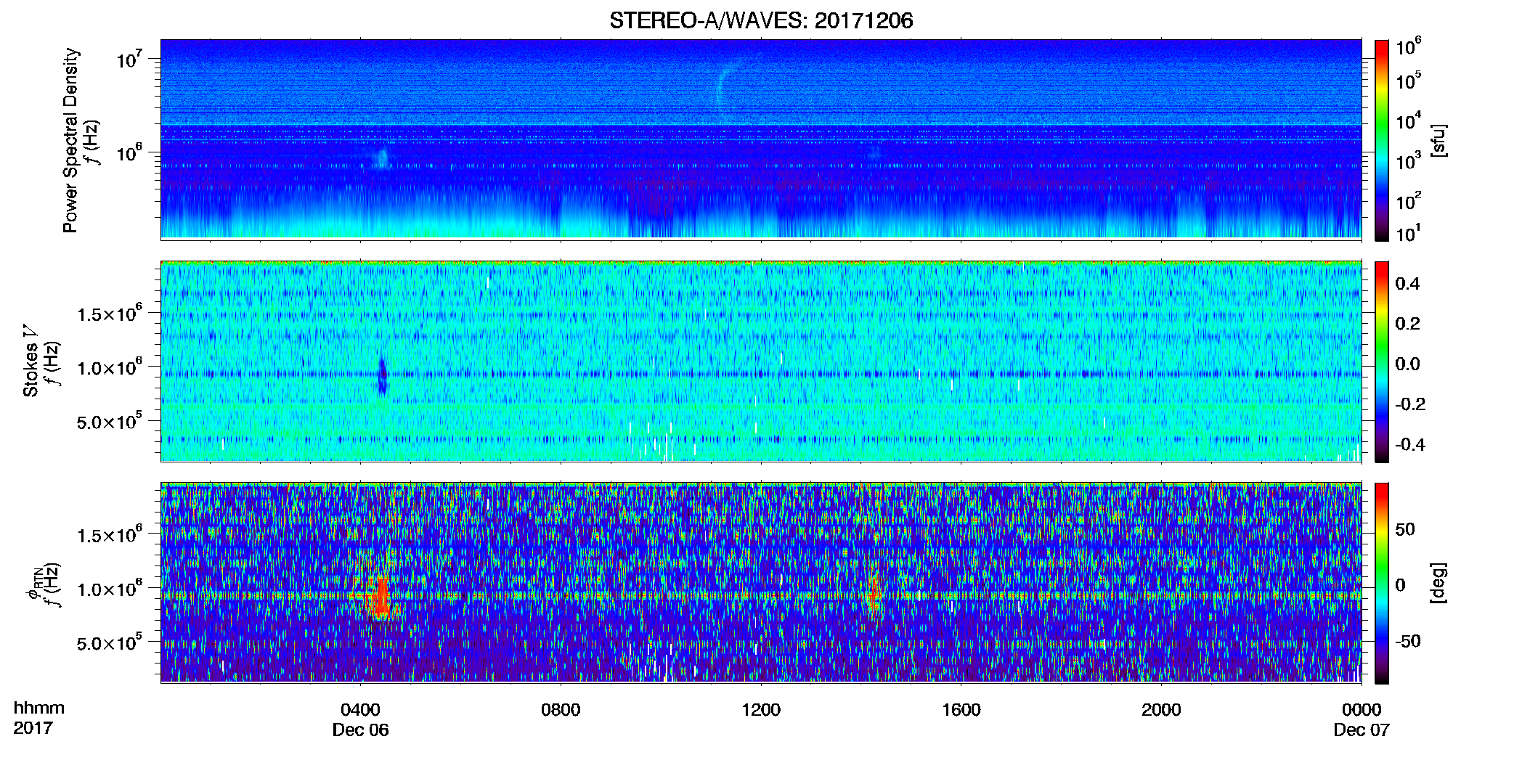Click 1.0×10^6 tick on Stokes V panel
Screen dimensions: 1522x784
pyautogui.click(x=110, y=367)
